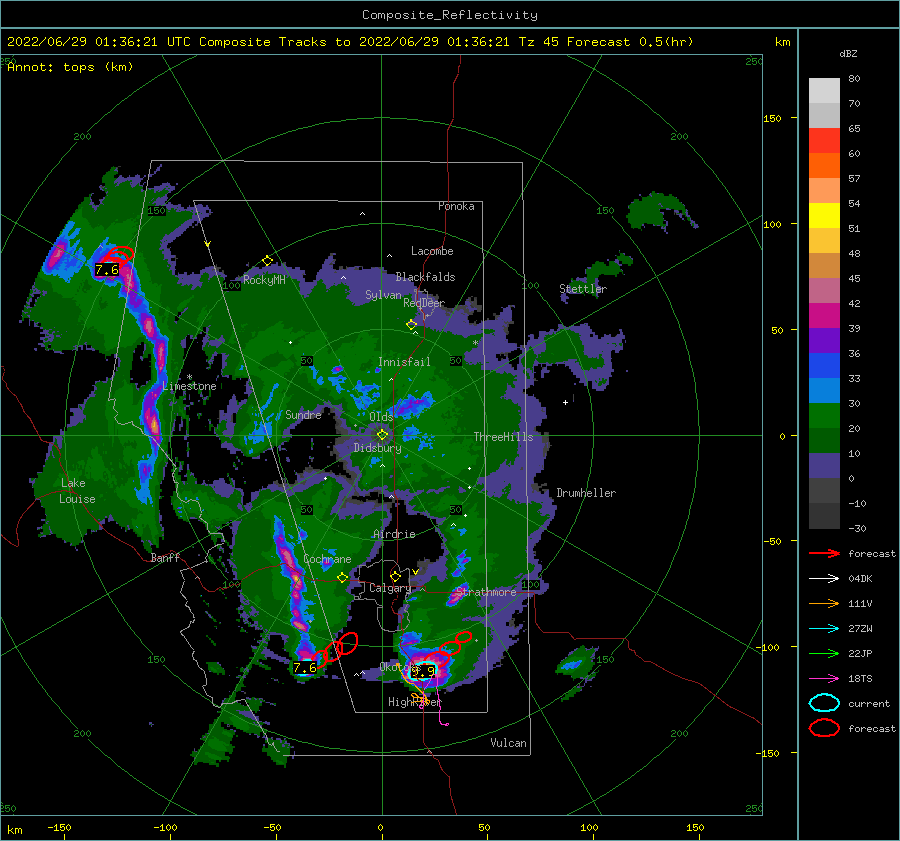The image size is (900, 841).
Task: Click the Drumheller city label
Action: click(x=586, y=493)
